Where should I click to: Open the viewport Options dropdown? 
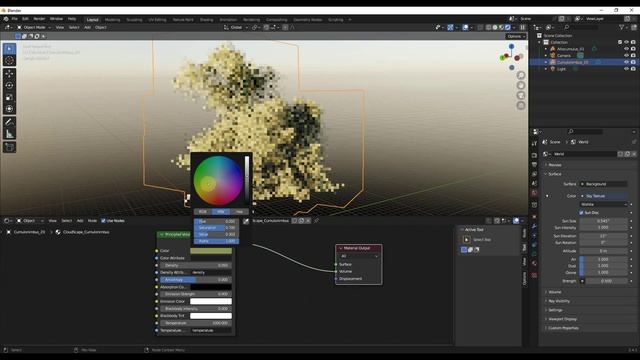516,36
